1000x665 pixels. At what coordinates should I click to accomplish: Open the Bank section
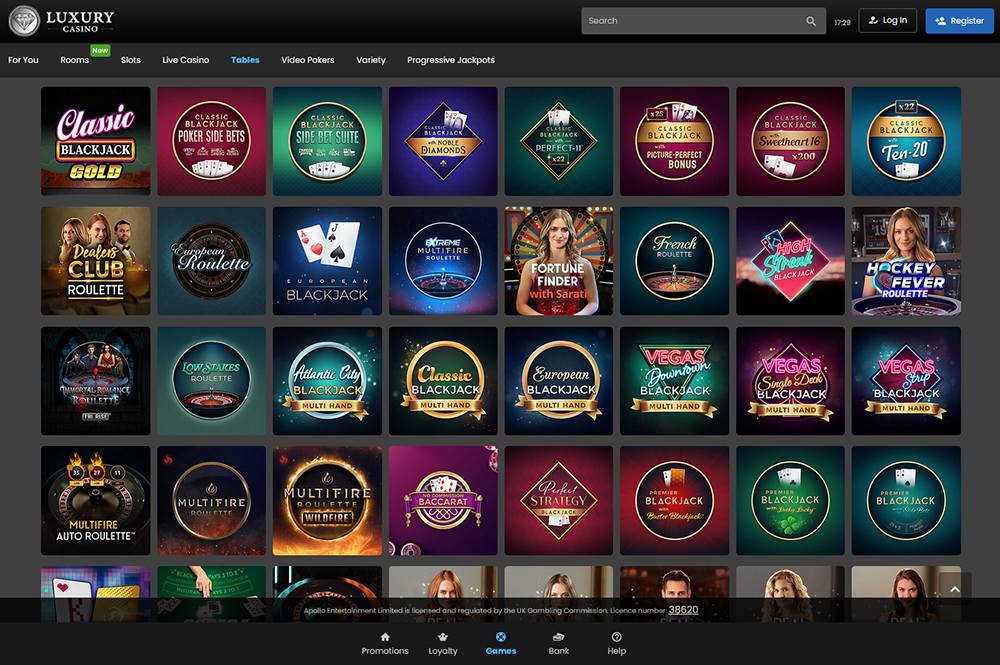[x=559, y=637]
